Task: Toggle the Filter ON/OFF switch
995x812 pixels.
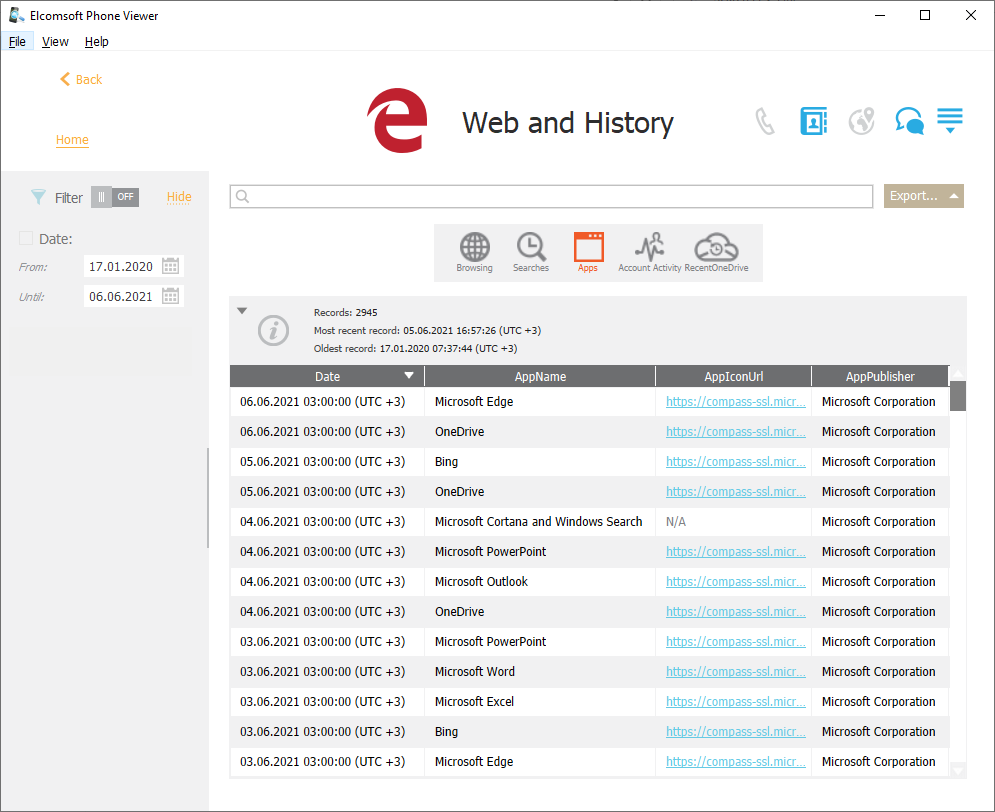Action: (x=115, y=197)
